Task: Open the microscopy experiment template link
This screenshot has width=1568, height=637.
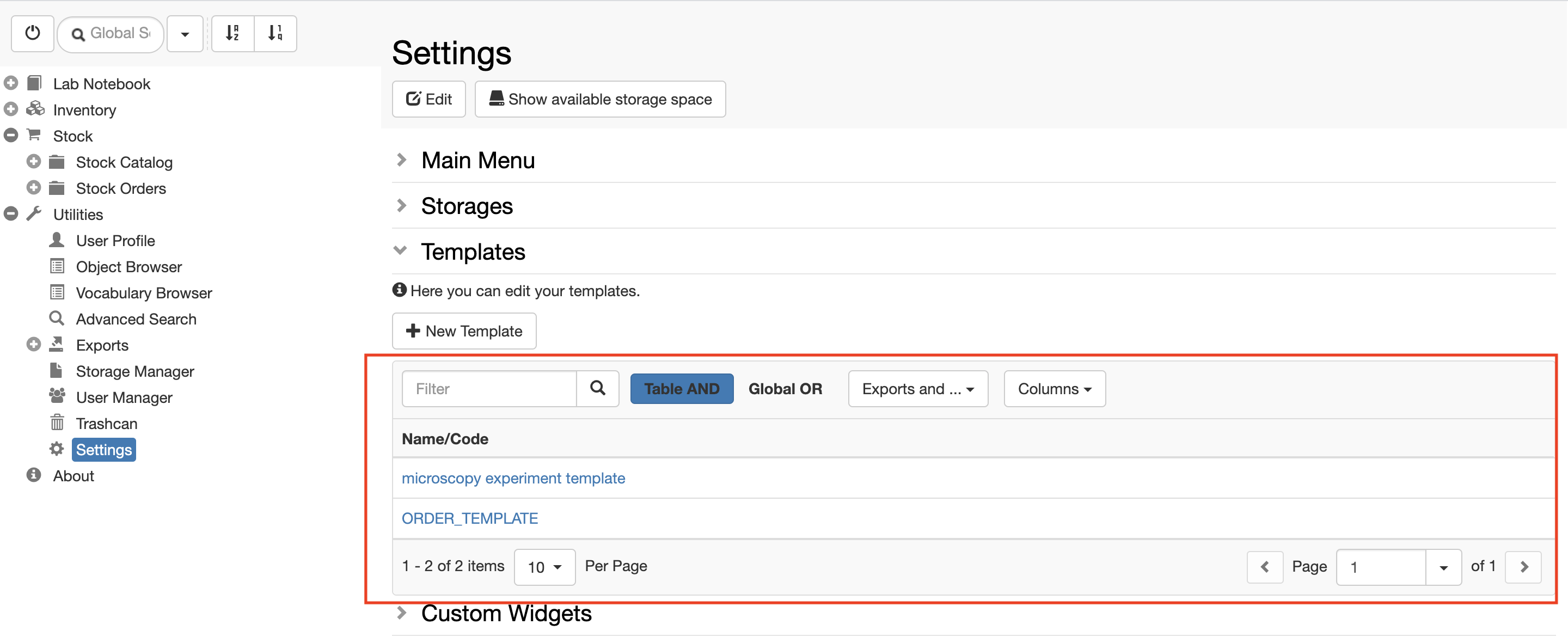Action: [513, 478]
